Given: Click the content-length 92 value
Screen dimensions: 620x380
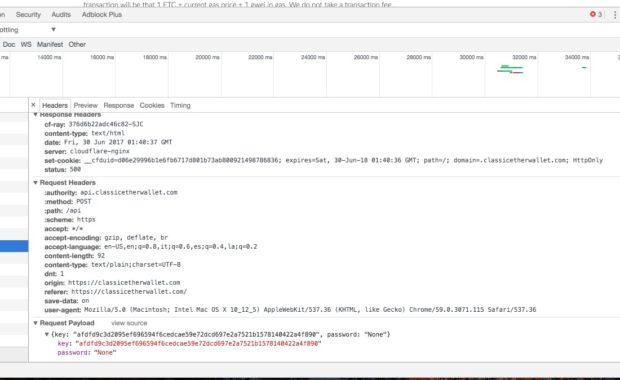Looking at the screenshot, I should [x=101, y=255].
